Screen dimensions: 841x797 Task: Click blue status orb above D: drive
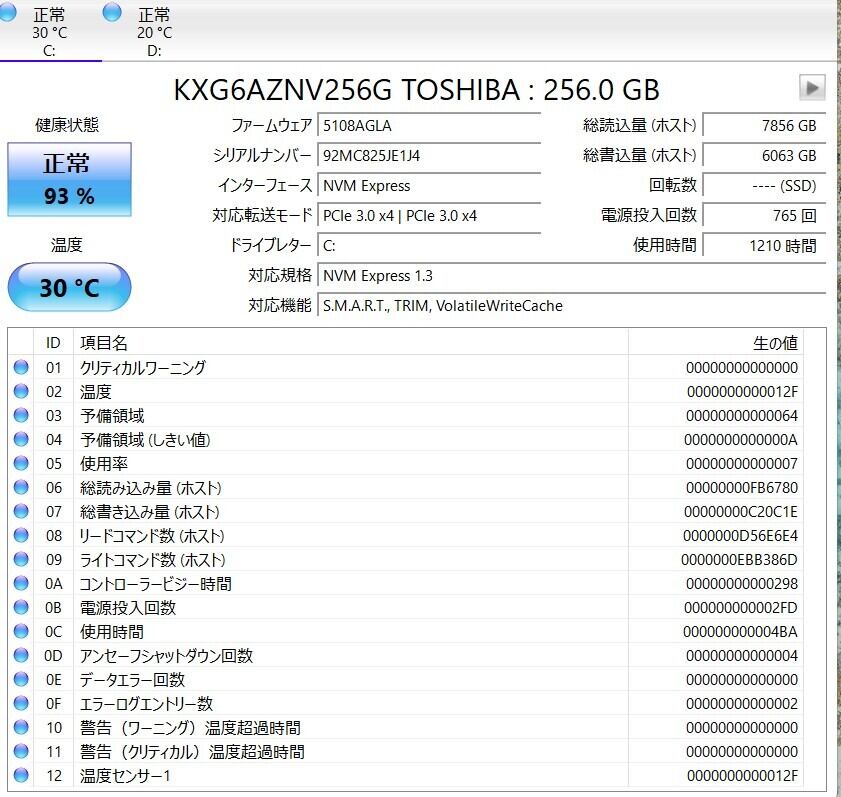click(x=113, y=13)
